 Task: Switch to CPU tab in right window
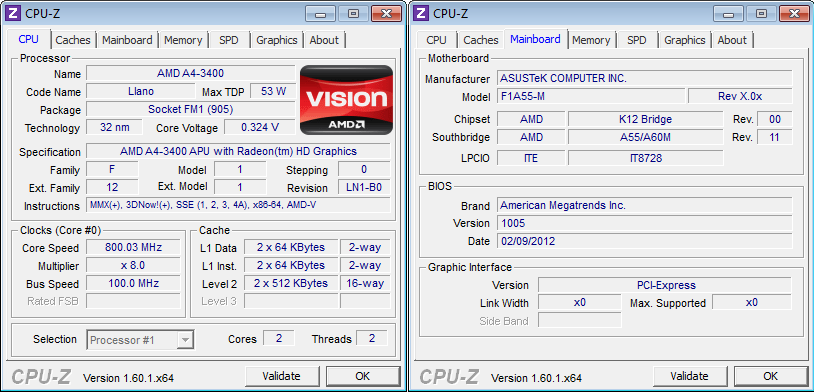tap(436, 40)
